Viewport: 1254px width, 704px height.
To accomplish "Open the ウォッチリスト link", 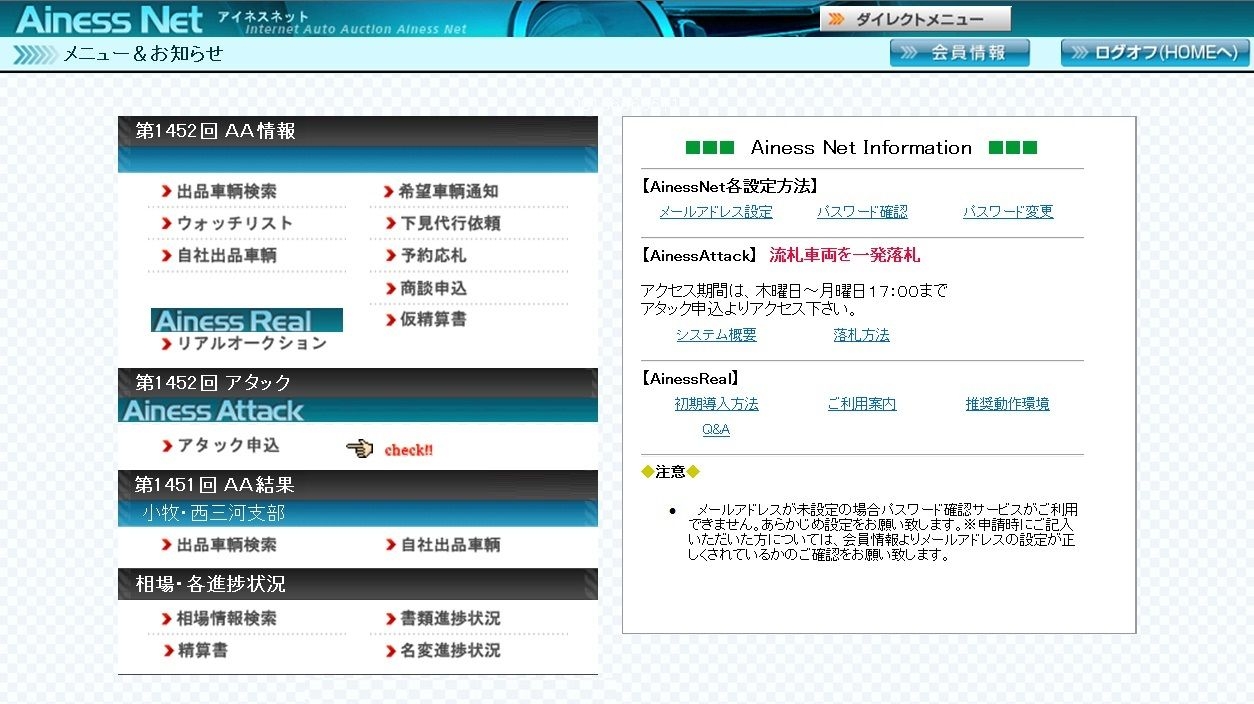I will coord(226,223).
